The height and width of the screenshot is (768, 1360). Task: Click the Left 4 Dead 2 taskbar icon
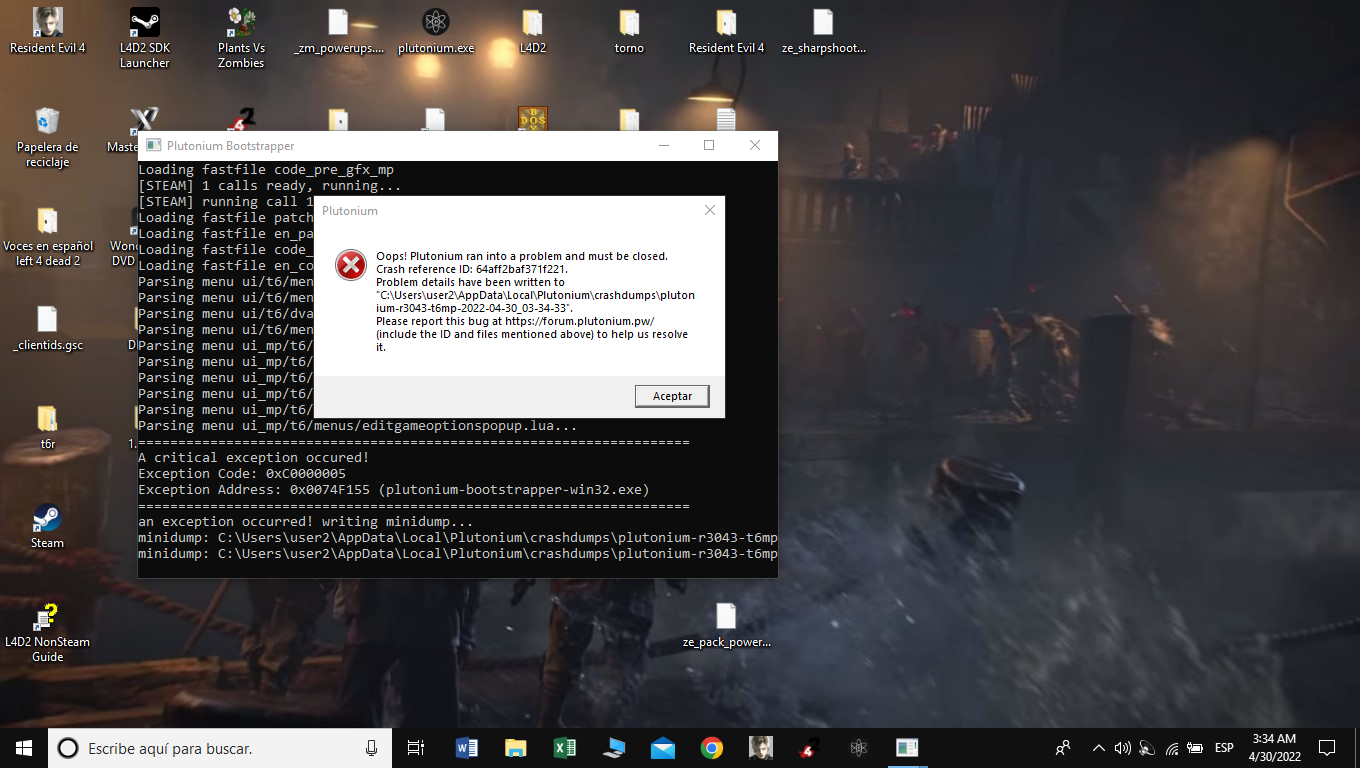click(x=809, y=748)
